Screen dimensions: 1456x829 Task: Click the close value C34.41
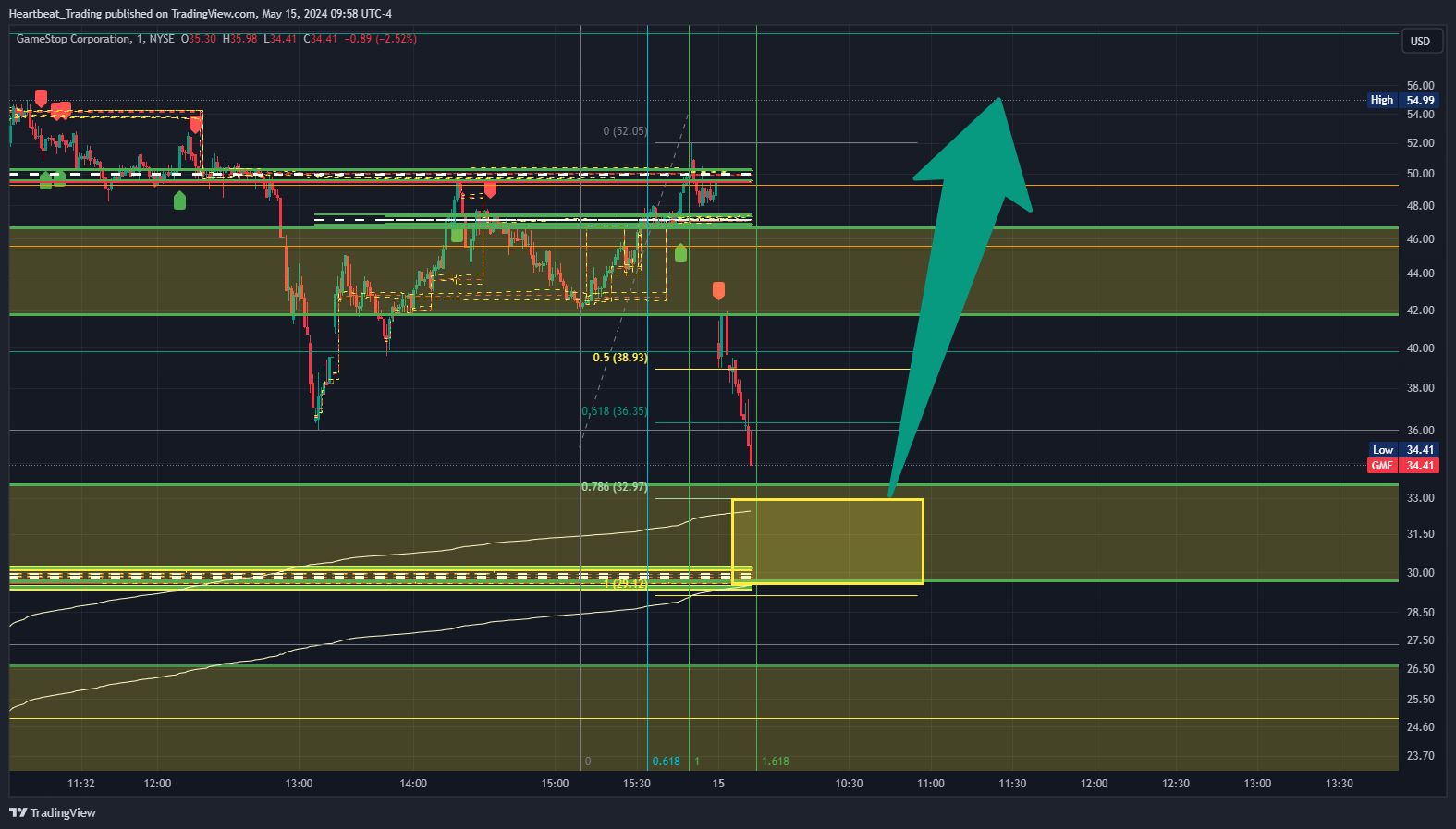(321, 39)
